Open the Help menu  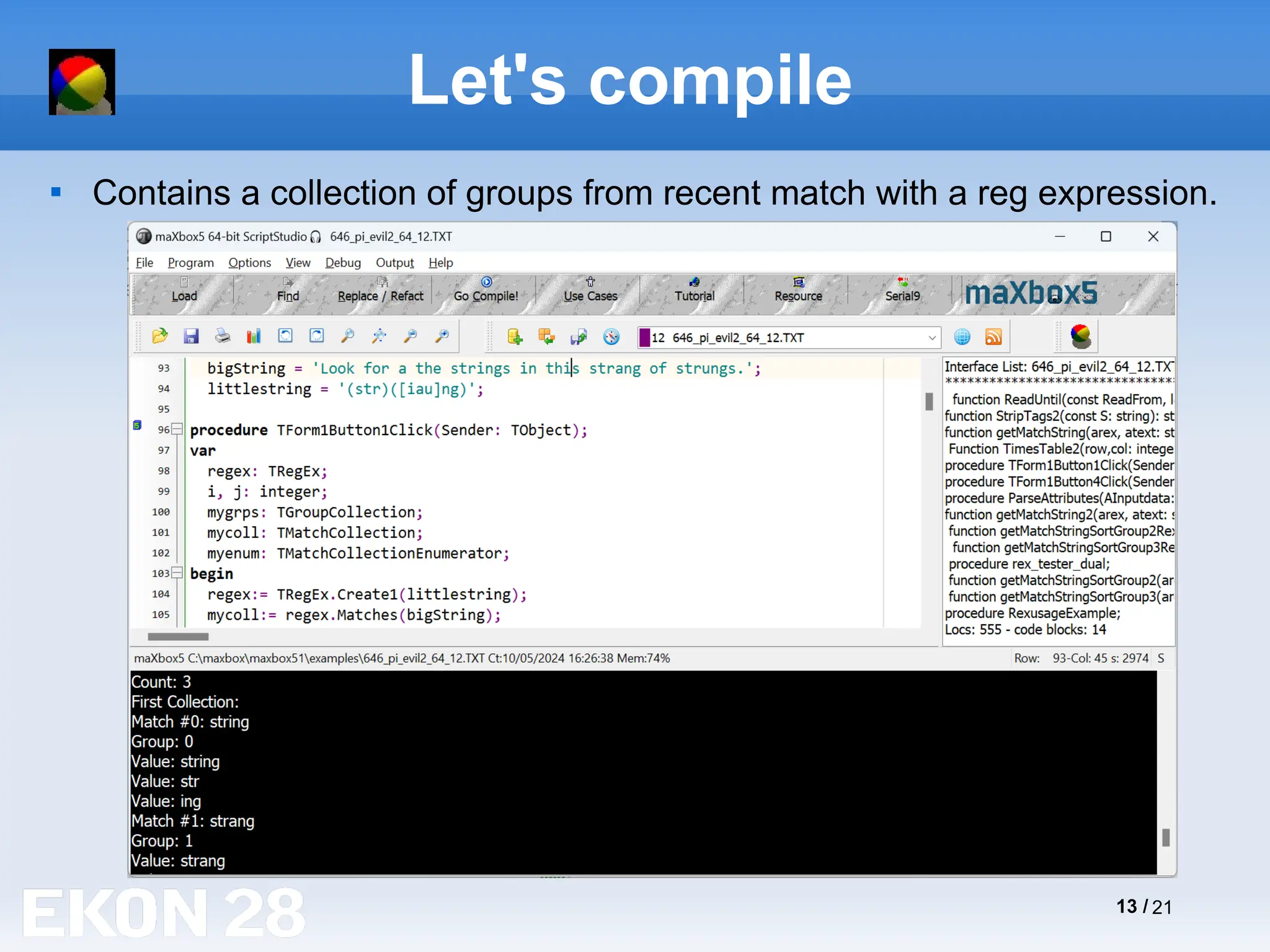pyautogui.click(x=441, y=263)
